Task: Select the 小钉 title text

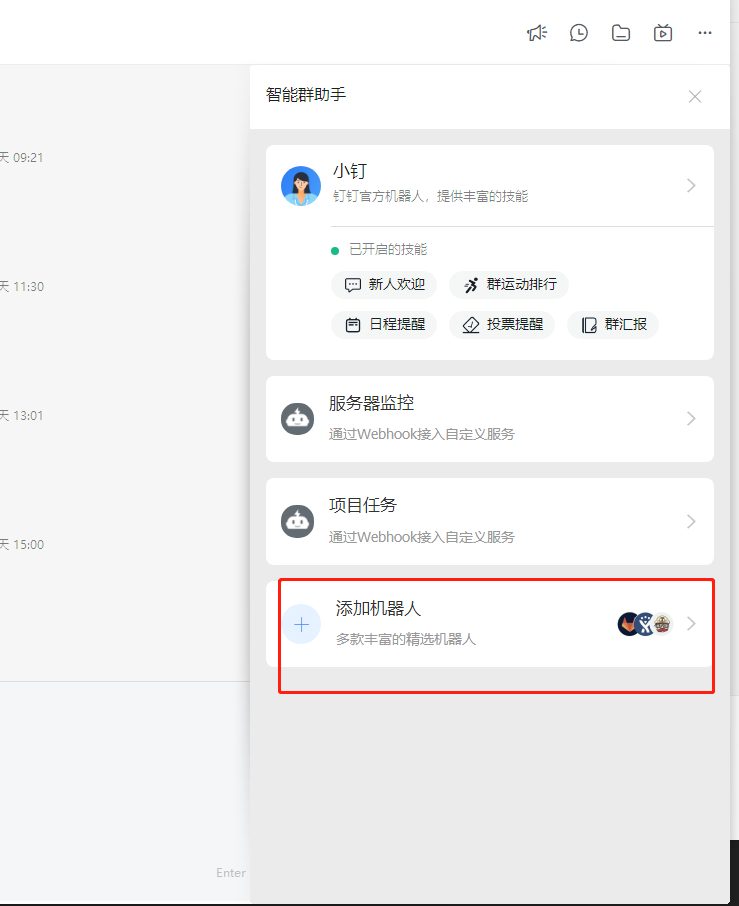Action: pos(350,171)
